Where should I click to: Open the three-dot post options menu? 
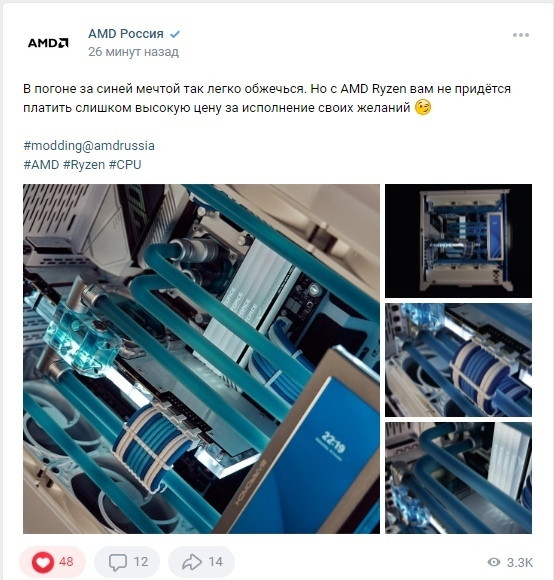point(521,35)
